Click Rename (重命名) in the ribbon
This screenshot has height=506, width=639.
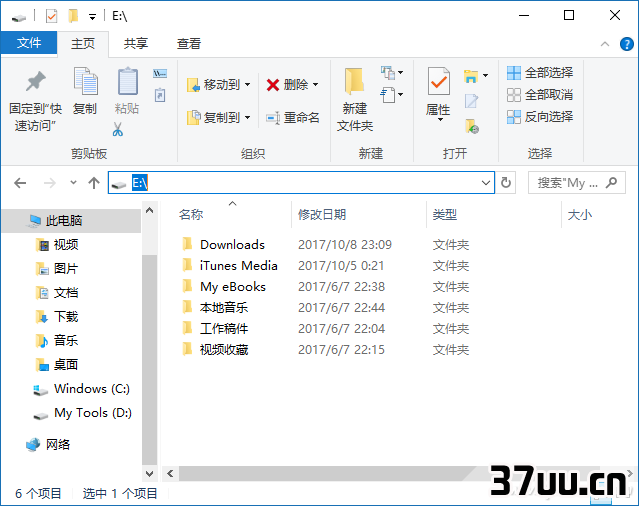click(293, 118)
